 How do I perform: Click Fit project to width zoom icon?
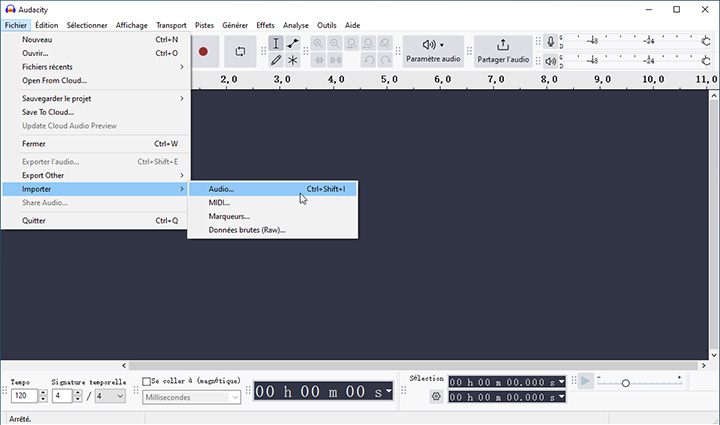click(368, 44)
